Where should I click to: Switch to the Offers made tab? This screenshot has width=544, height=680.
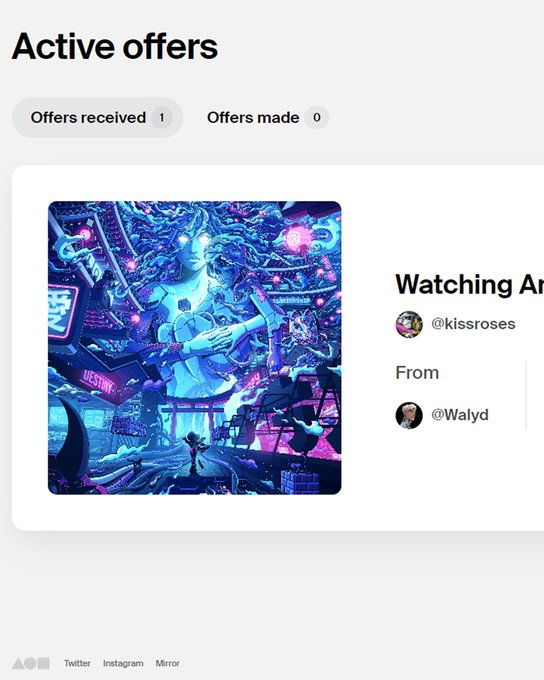pyautogui.click(x=267, y=118)
